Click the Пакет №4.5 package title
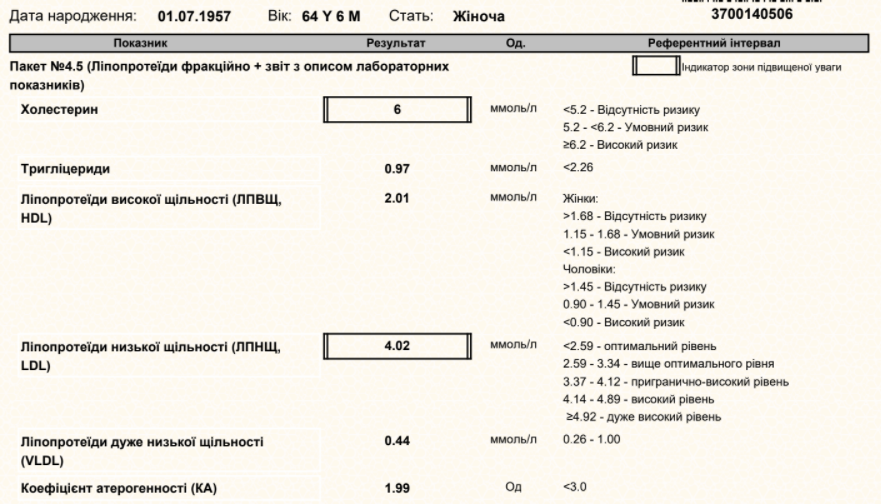This screenshot has height=504, width=881. coord(227,65)
